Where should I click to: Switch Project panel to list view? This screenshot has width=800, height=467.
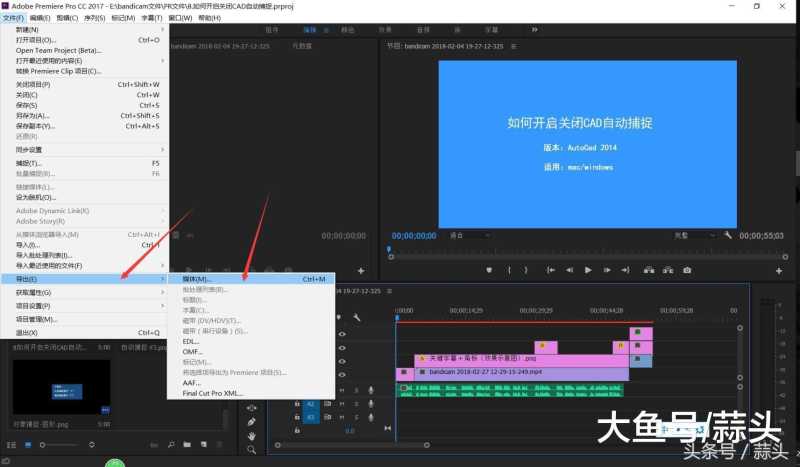tap(12, 445)
